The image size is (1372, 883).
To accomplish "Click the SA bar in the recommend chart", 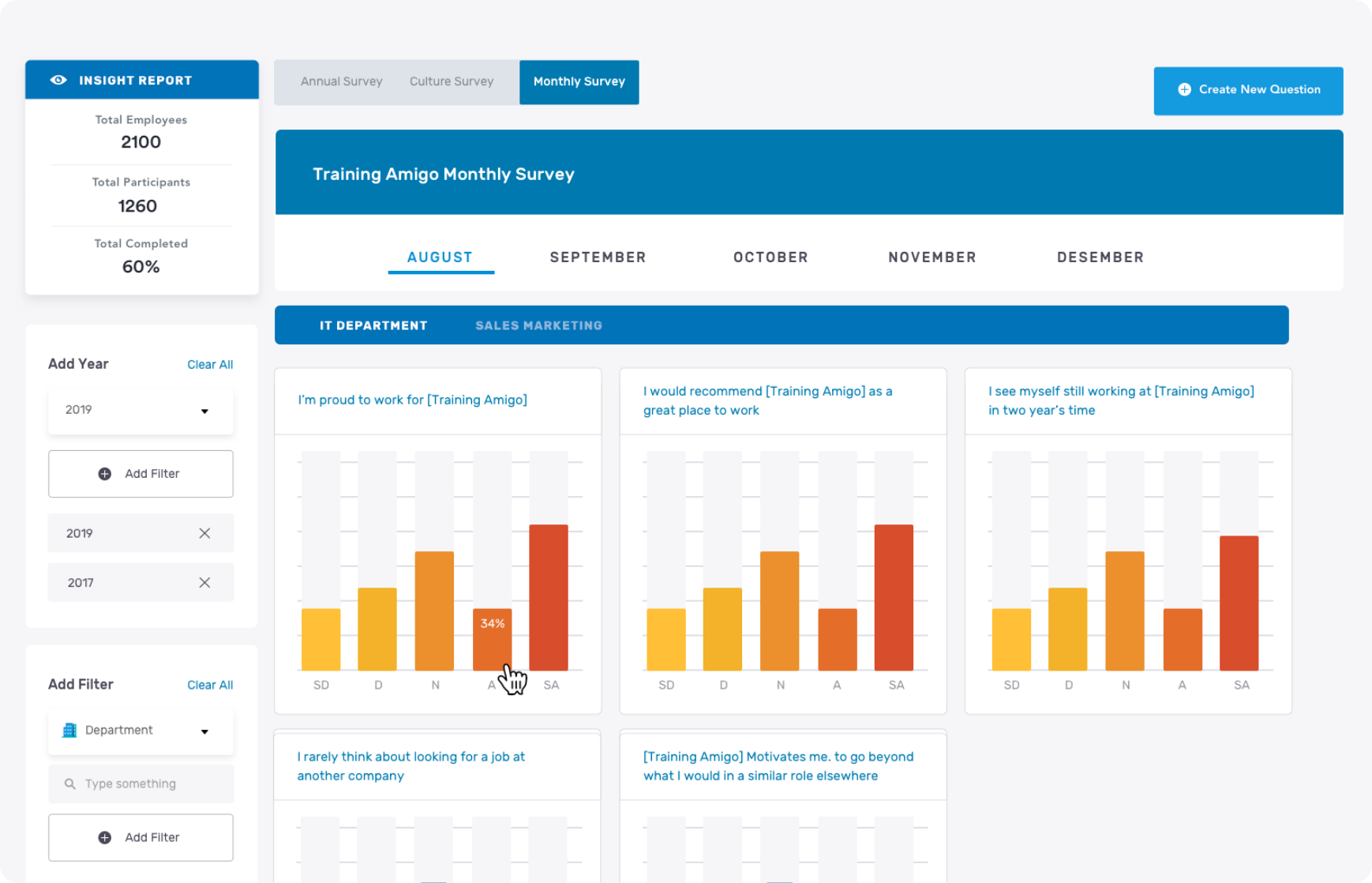I will click(894, 598).
